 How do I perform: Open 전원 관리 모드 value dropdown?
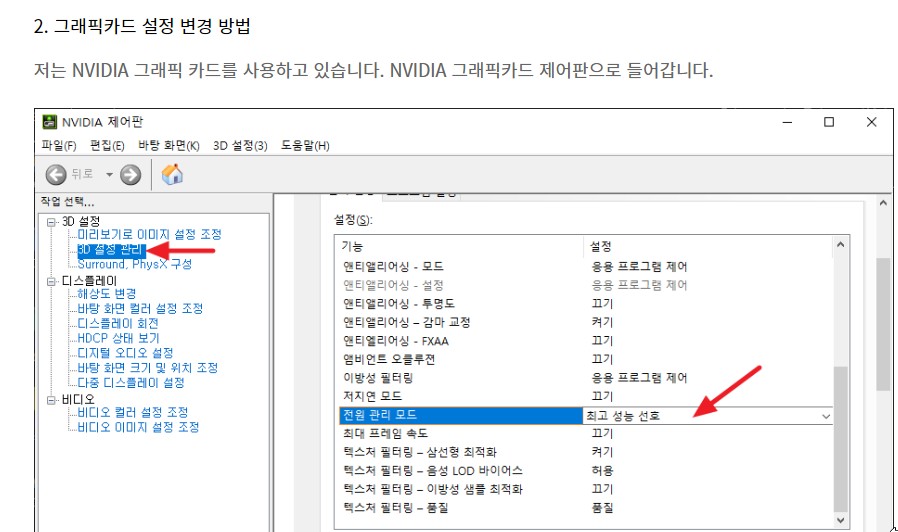pyautogui.click(x=825, y=416)
